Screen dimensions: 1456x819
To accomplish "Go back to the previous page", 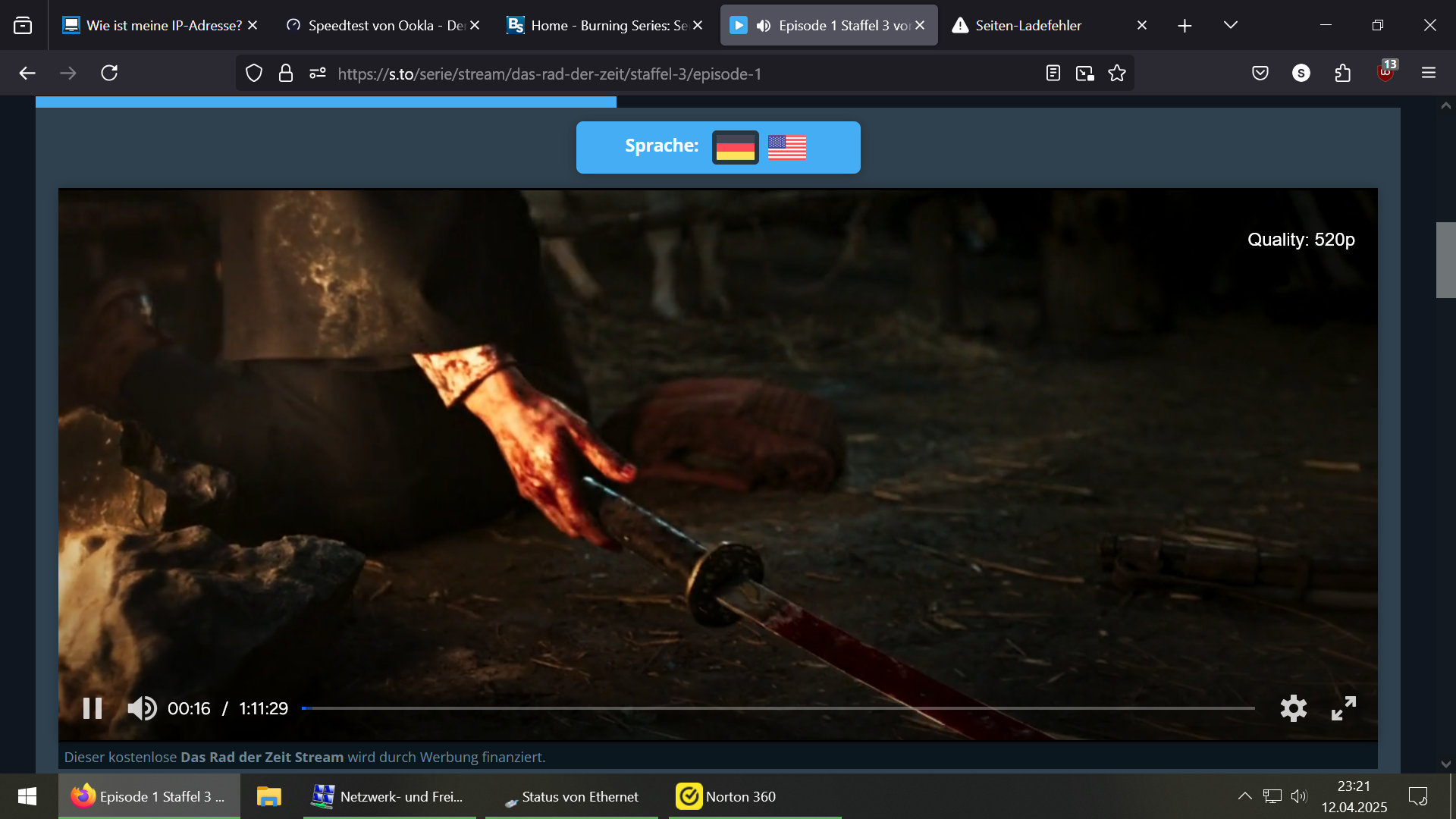I will [x=27, y=73].
